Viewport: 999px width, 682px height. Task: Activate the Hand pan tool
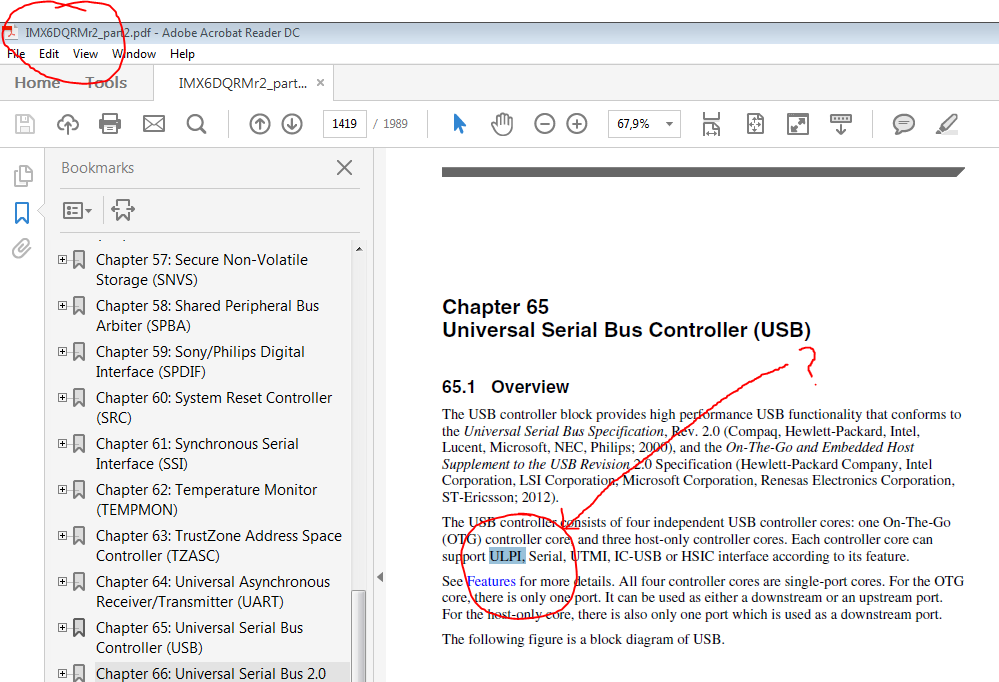pos(502,124)
